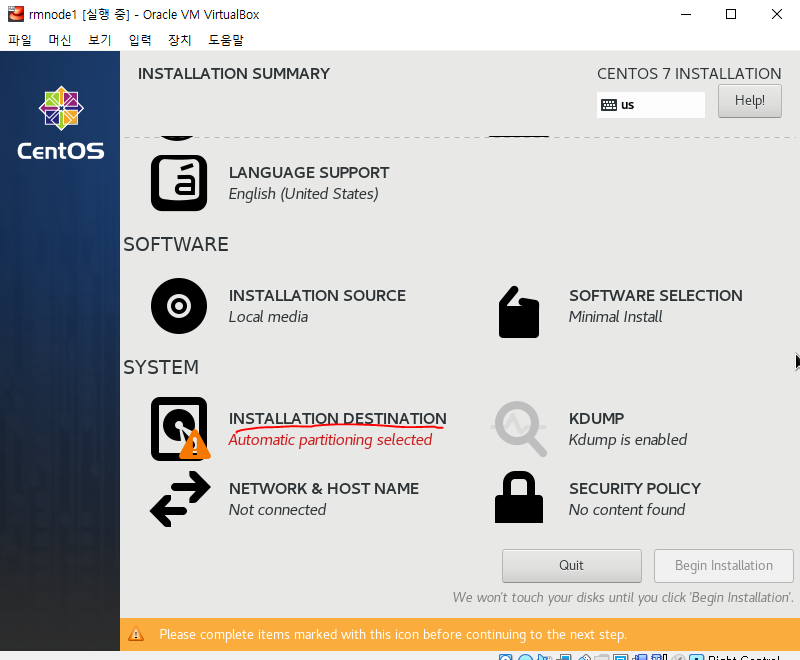
Task: Click 'Not connected' status text
Action: (277, 510)
